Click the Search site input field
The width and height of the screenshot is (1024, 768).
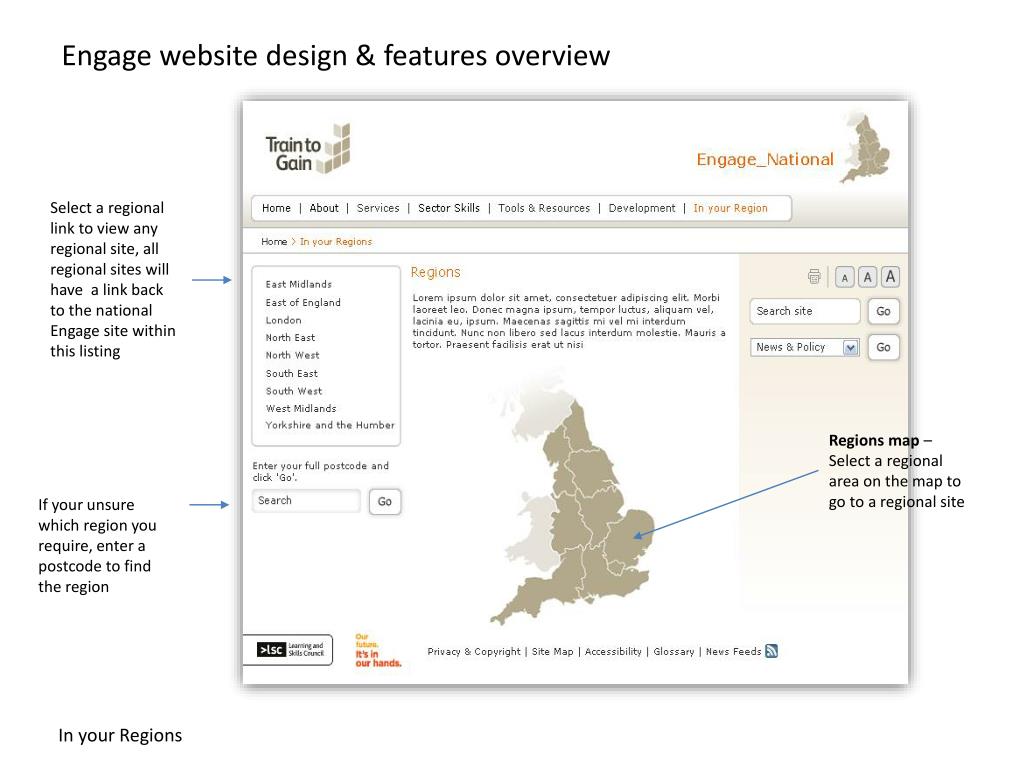(805, 312)
